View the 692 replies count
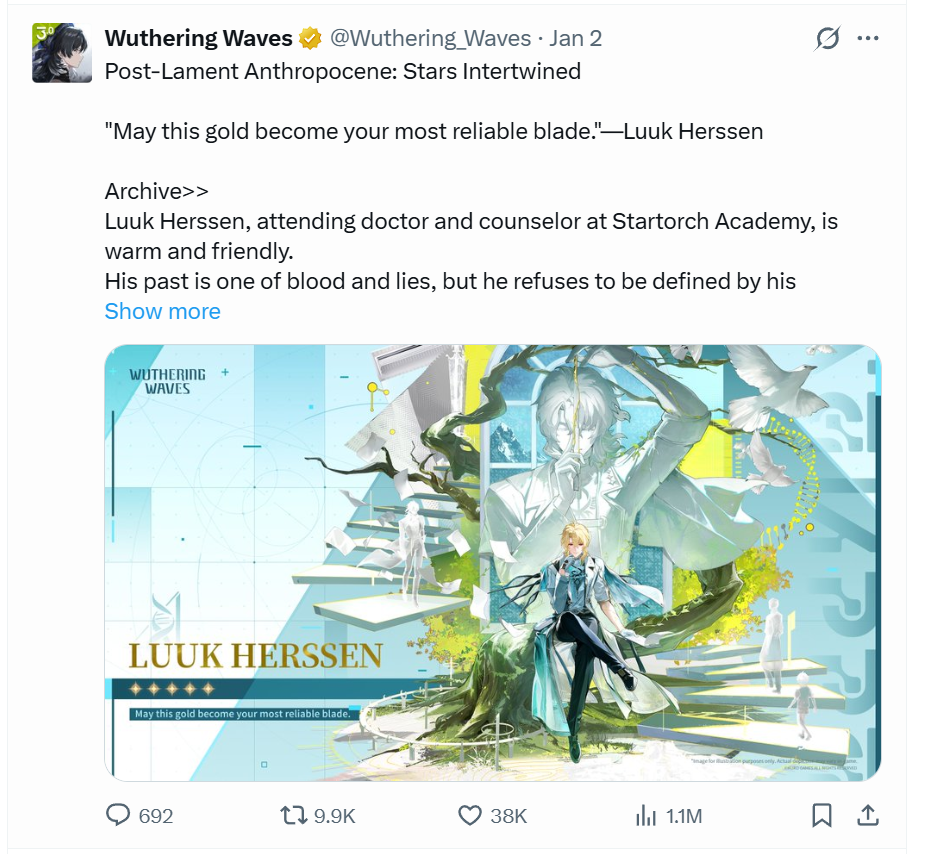This screenshot has height=854, width=941. pos(156,816)
